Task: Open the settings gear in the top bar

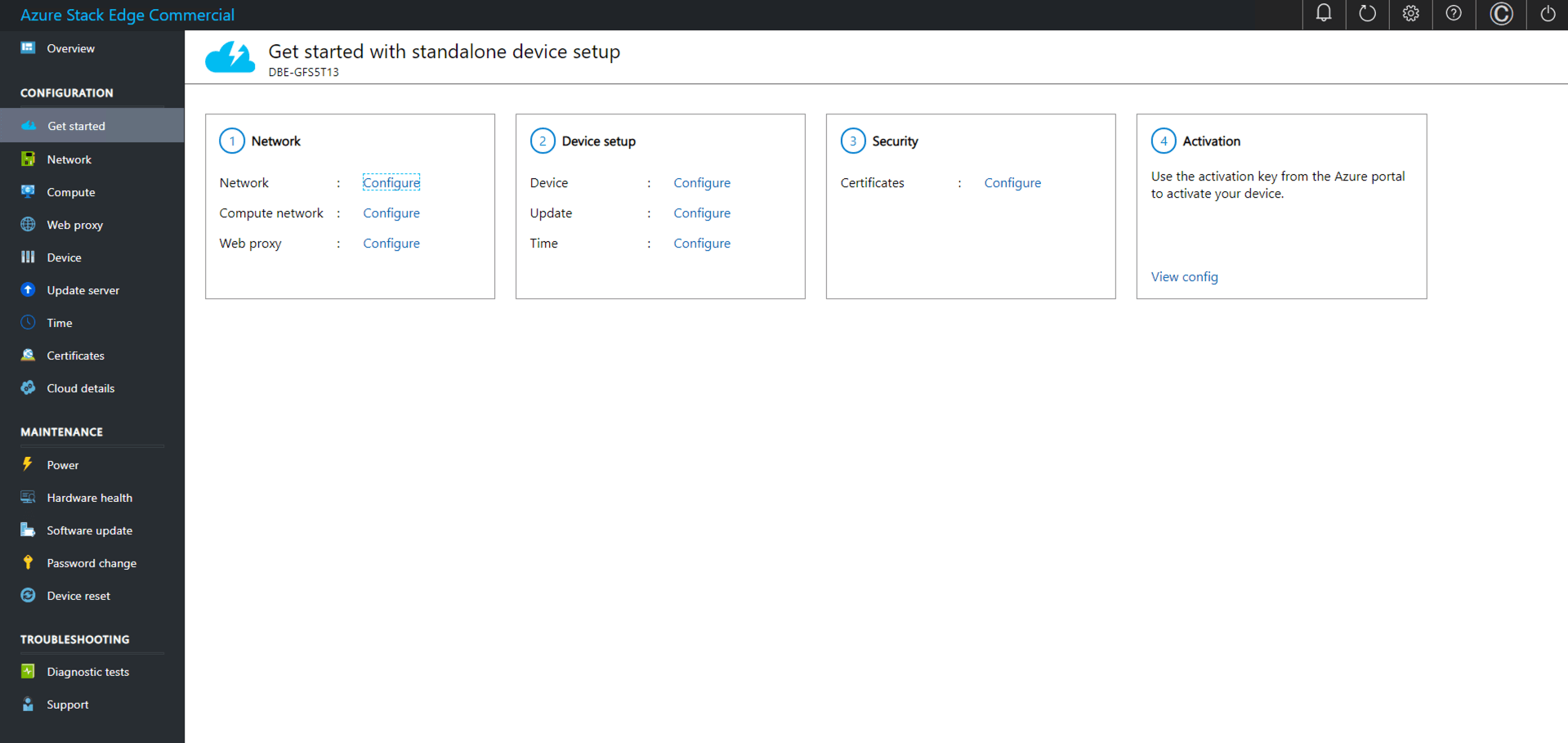Action: (1410, 14)
